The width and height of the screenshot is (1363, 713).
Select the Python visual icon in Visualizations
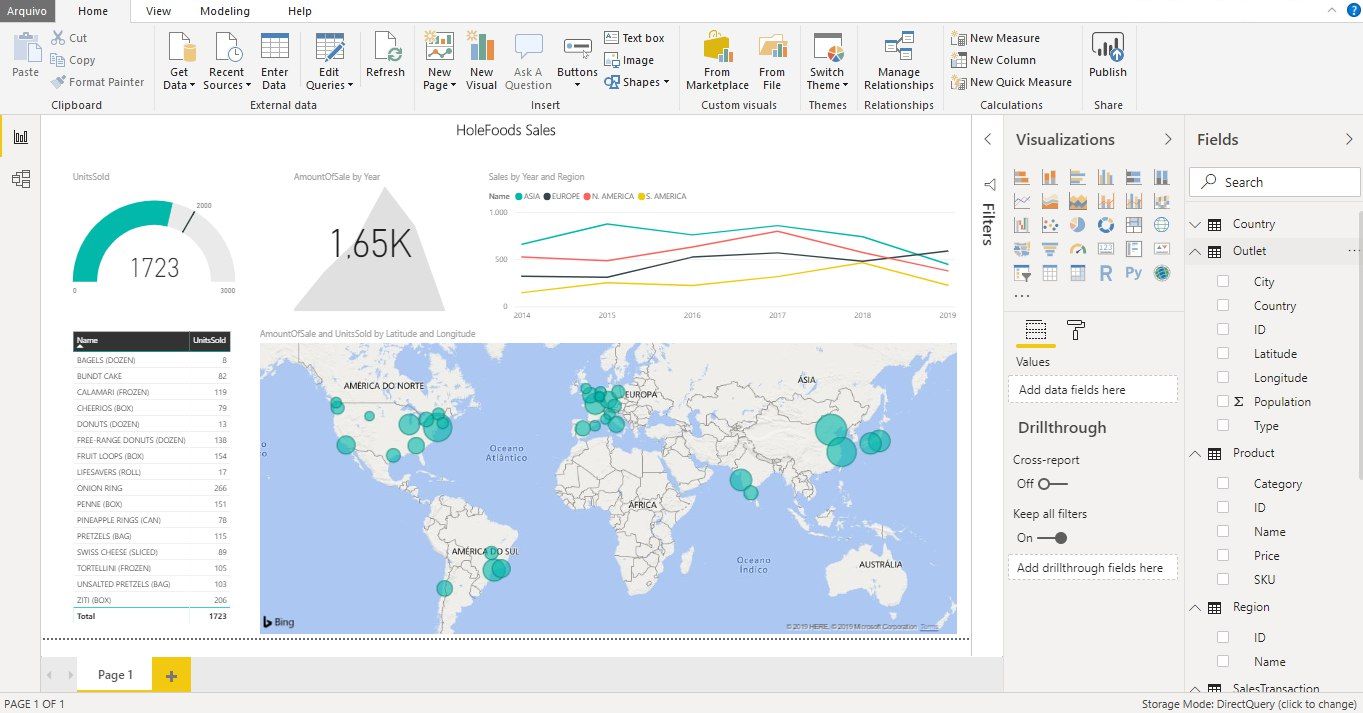(x=1133, y=272)
